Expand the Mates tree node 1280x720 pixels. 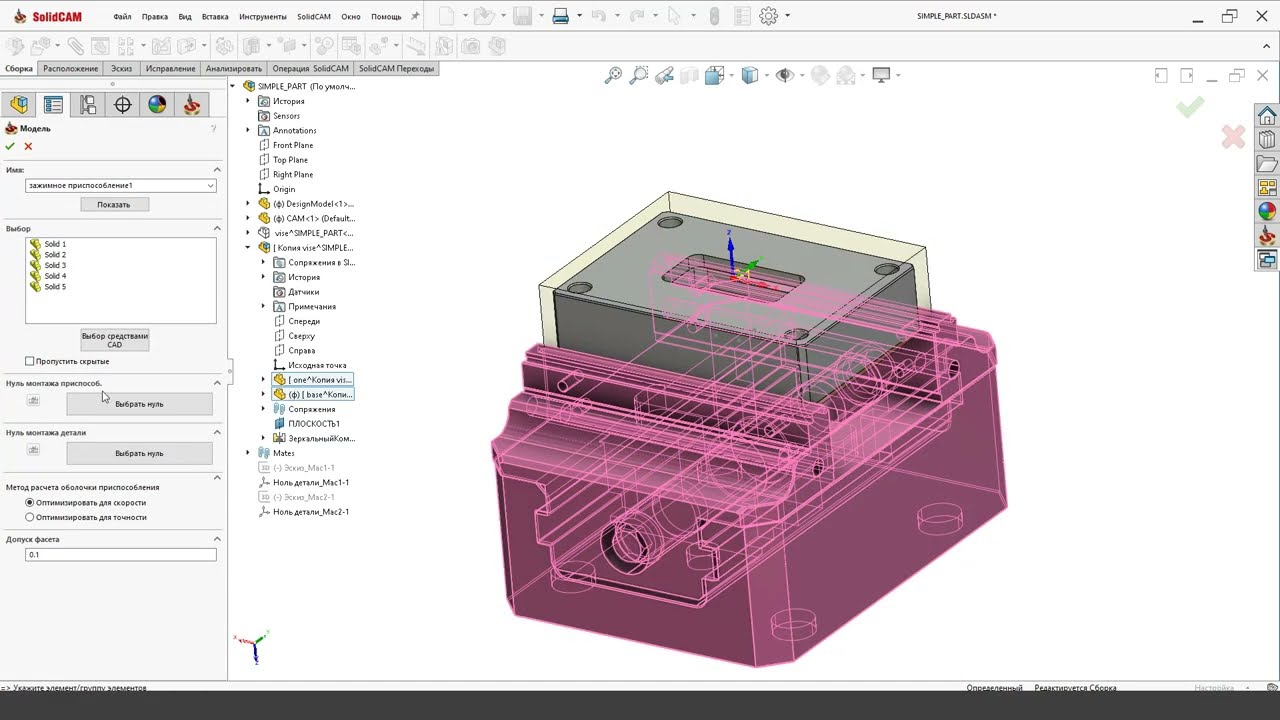click(x=248, y=453)
